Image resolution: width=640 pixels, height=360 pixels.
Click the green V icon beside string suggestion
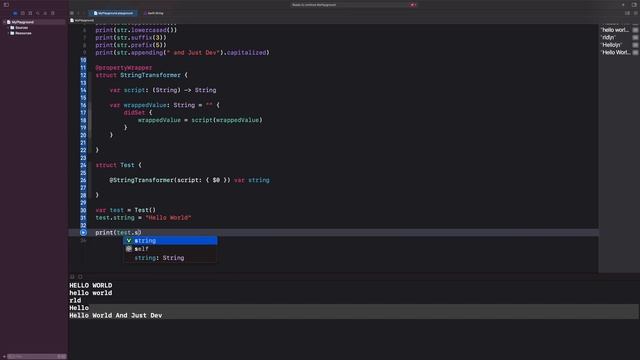(x=129, y=241)
